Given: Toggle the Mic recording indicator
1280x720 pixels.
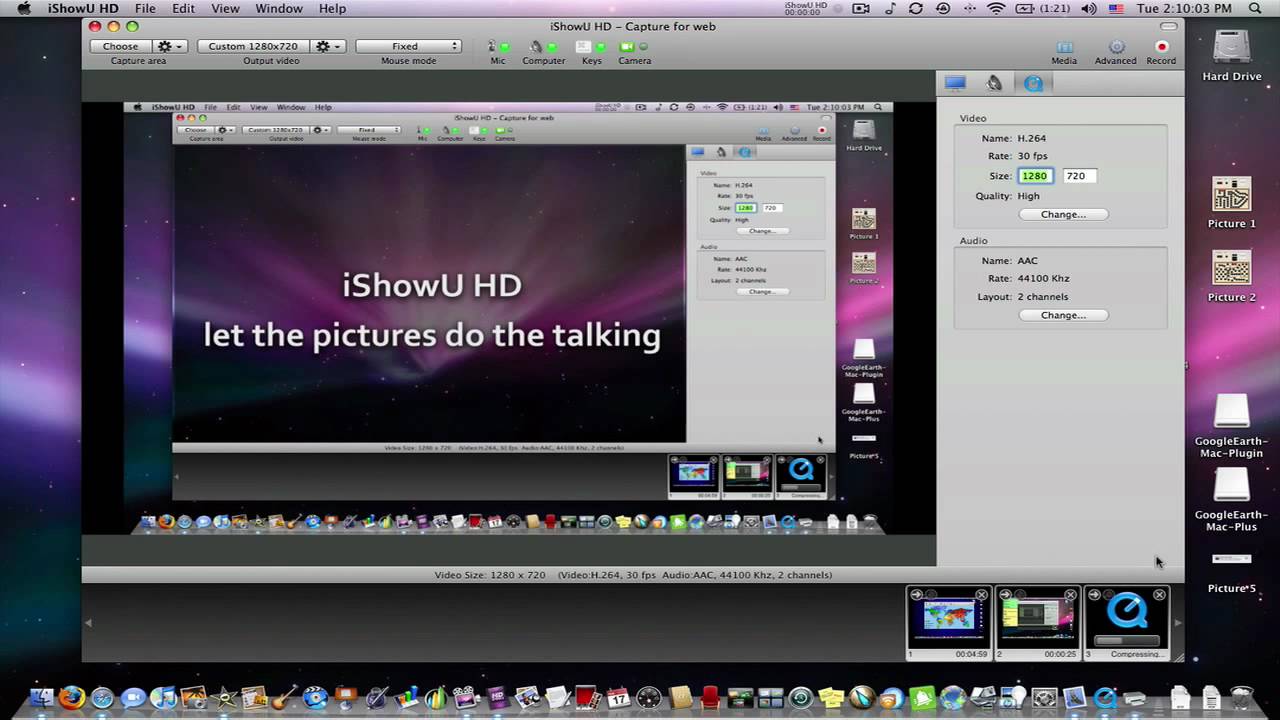Looking at the screenshot, I should coord(497,47).
